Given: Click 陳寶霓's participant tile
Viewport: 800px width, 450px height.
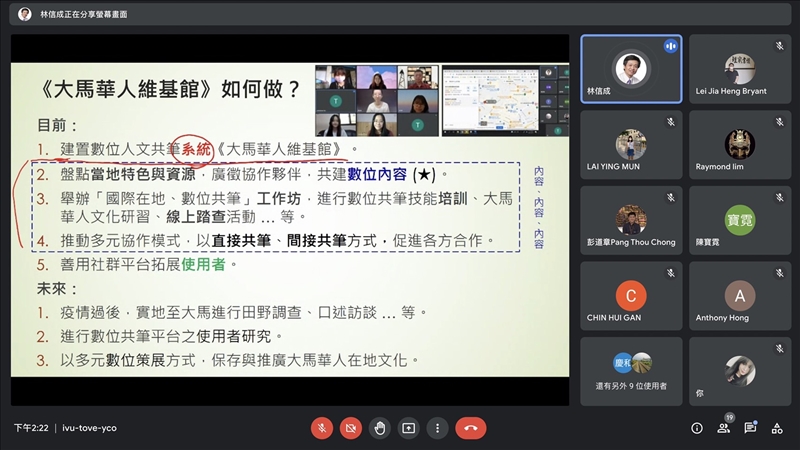Looking at the screenshot, I should click(739, 220).
